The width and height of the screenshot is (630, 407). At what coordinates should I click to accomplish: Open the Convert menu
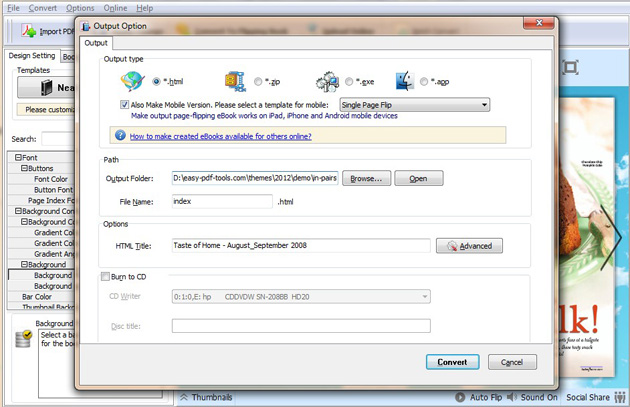point(43,8)
